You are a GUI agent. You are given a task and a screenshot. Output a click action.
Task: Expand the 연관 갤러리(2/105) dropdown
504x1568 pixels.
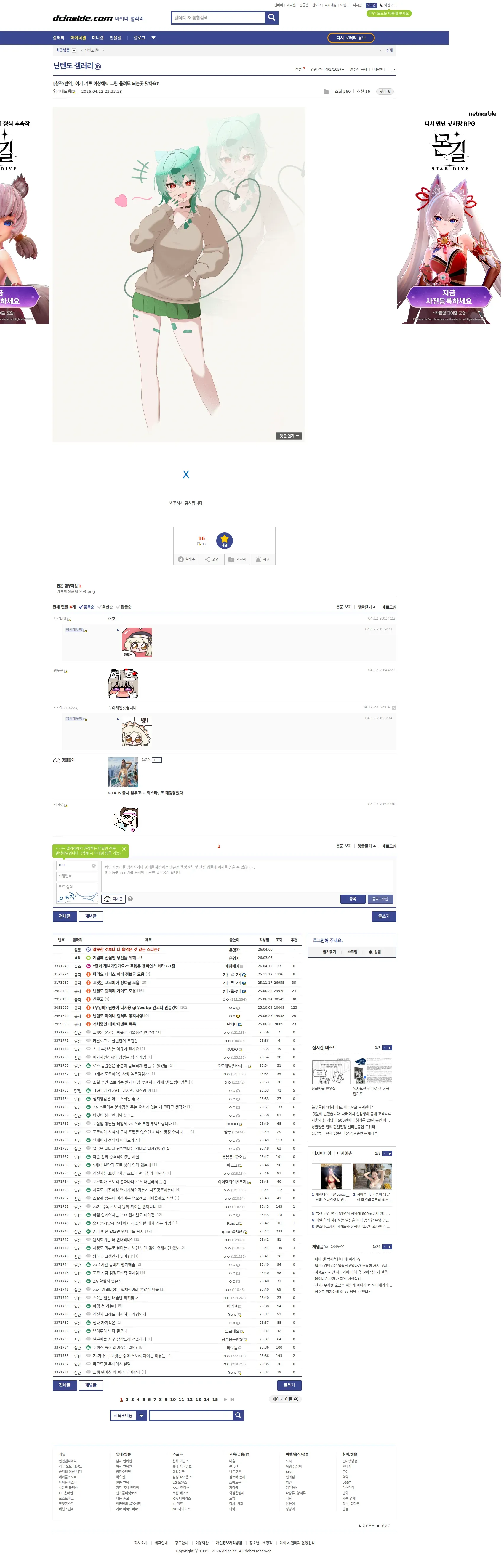click(327, 69)
